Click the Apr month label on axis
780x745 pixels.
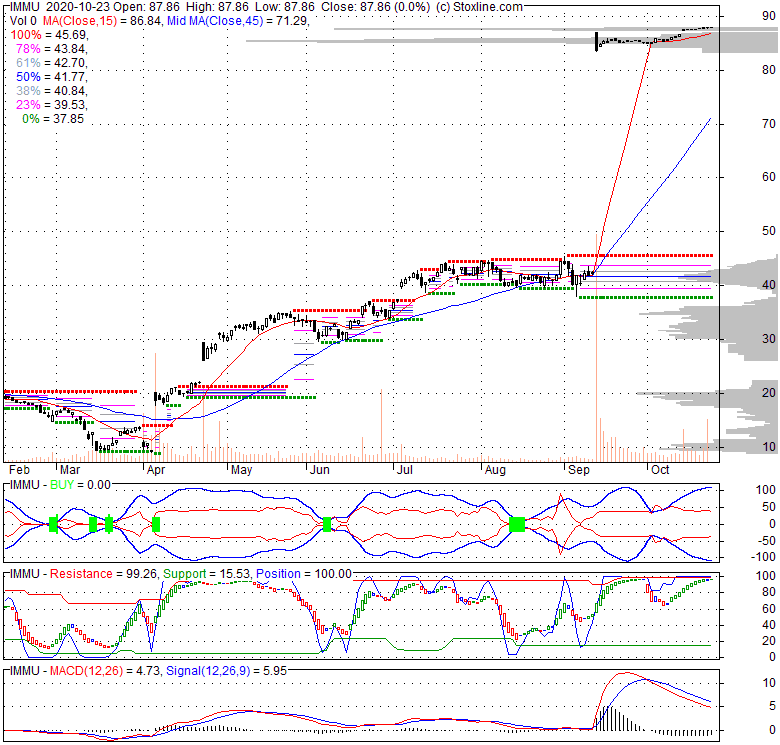(156, 470)
